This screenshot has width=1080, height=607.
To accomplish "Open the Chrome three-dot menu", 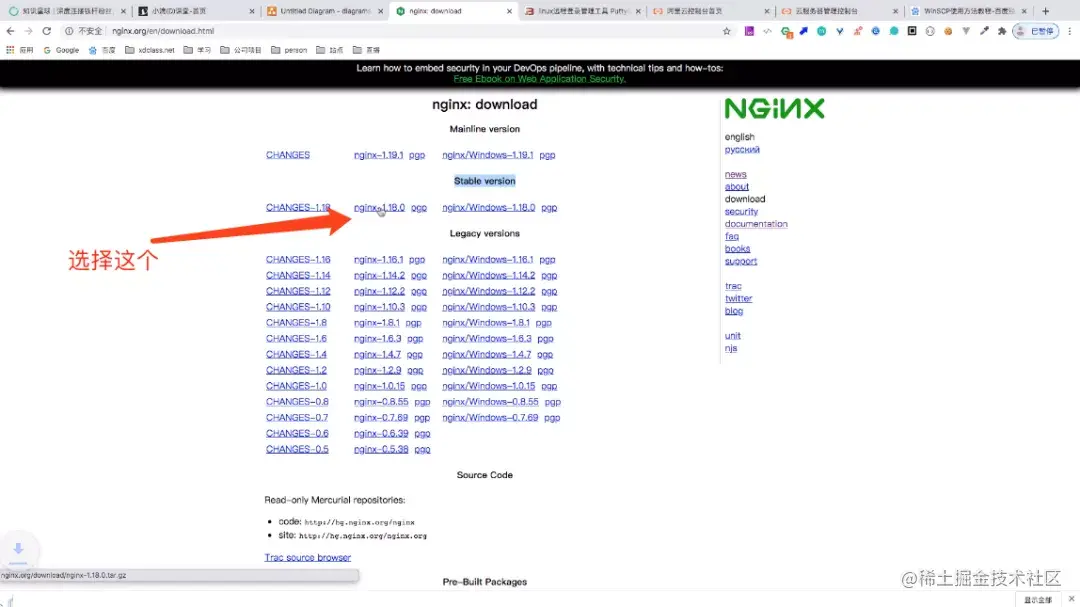I will 1070,31.
